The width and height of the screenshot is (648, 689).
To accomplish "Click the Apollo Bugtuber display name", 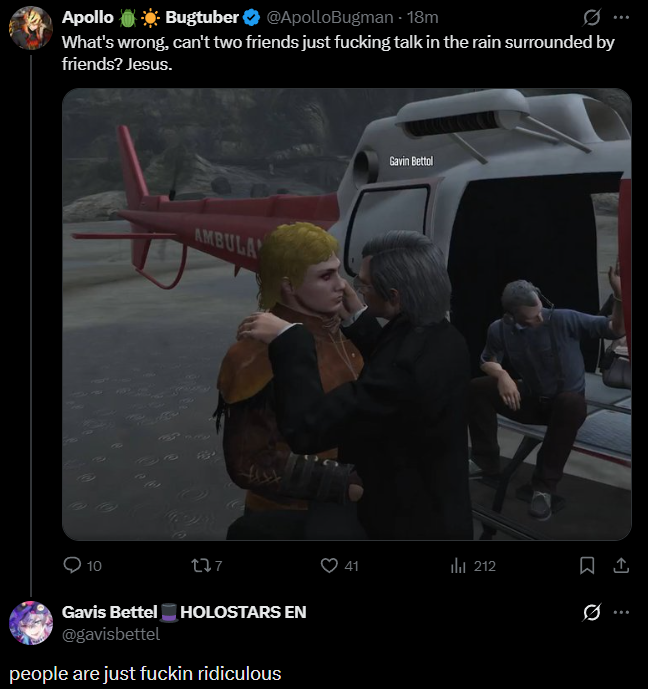I will 150,18.
